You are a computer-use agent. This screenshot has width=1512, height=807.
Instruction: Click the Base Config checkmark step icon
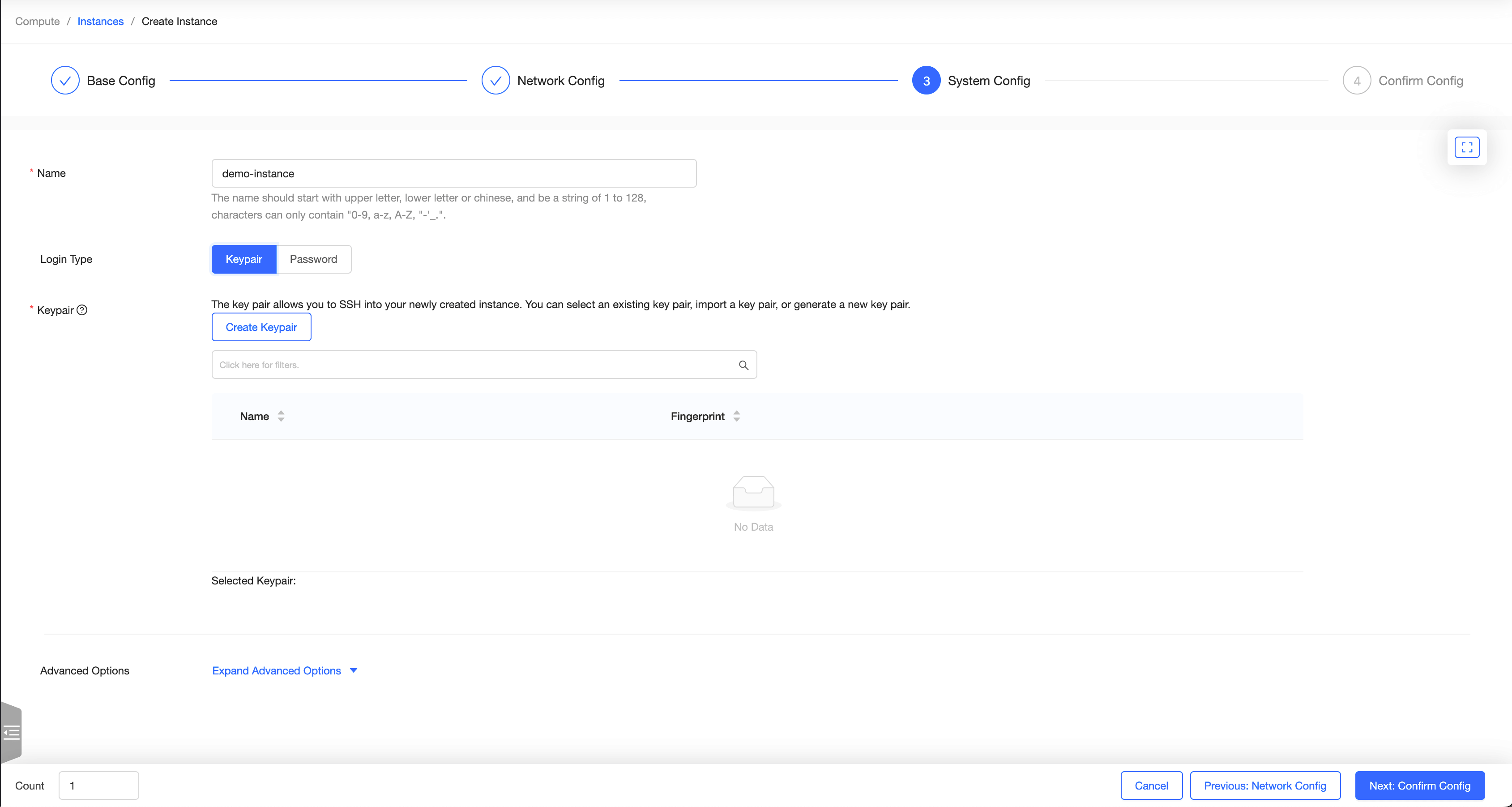[65, 81]
